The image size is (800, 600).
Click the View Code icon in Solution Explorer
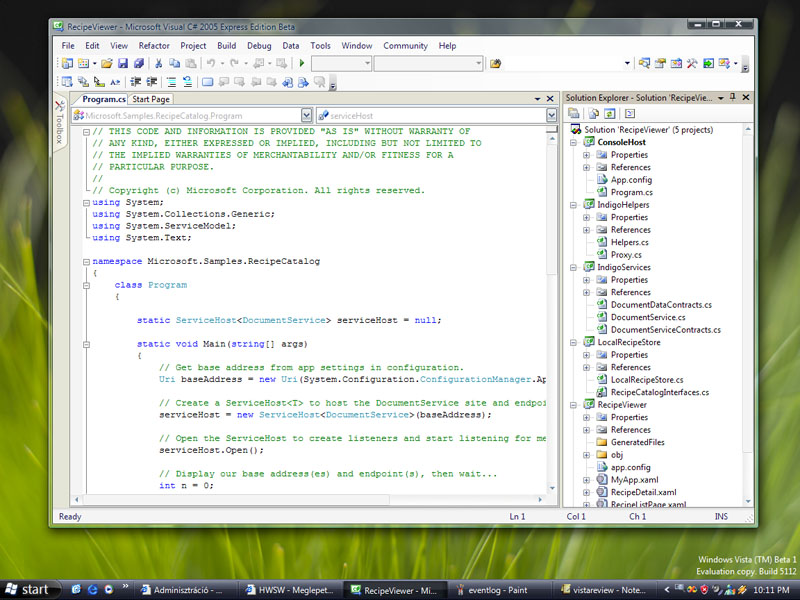coord(630,114)
